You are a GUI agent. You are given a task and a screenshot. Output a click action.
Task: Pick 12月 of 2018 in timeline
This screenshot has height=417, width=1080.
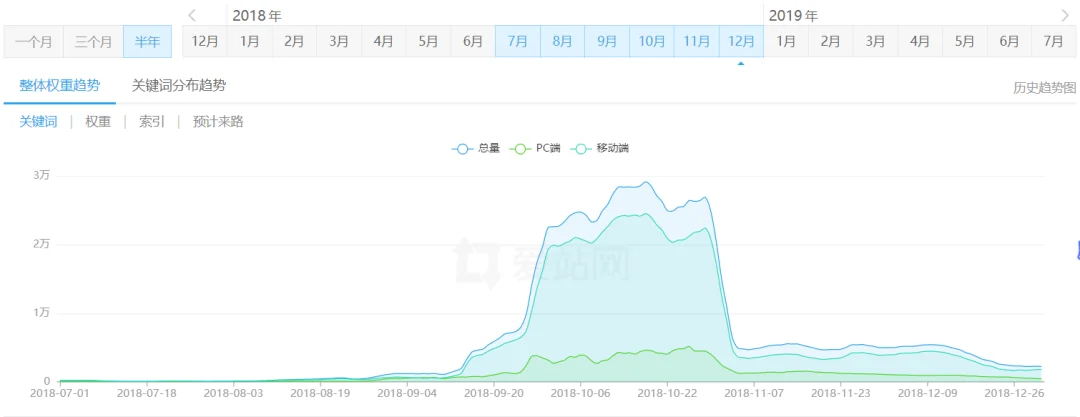[x=740, y=41]
